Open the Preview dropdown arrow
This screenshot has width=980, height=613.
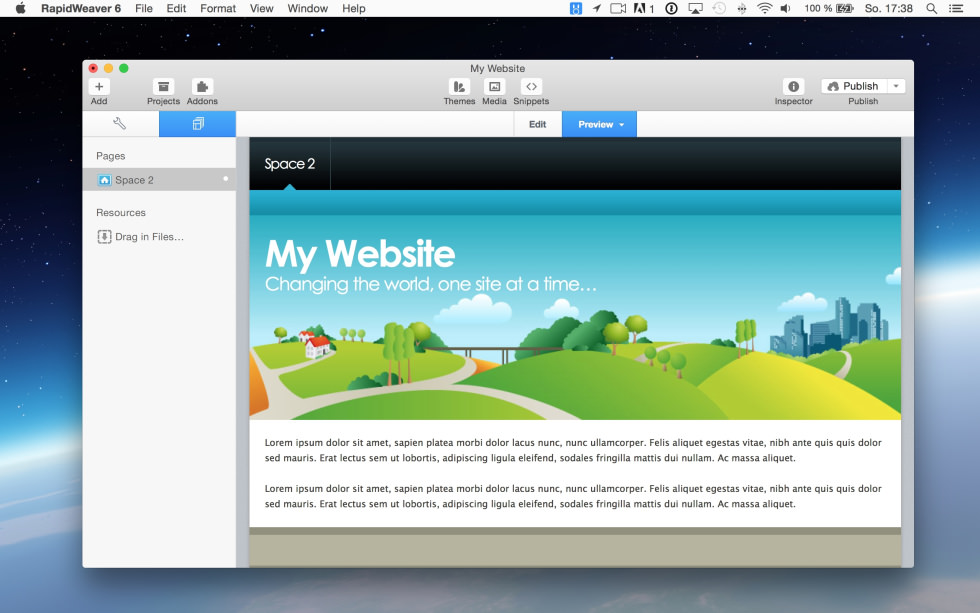pos(622,125)
